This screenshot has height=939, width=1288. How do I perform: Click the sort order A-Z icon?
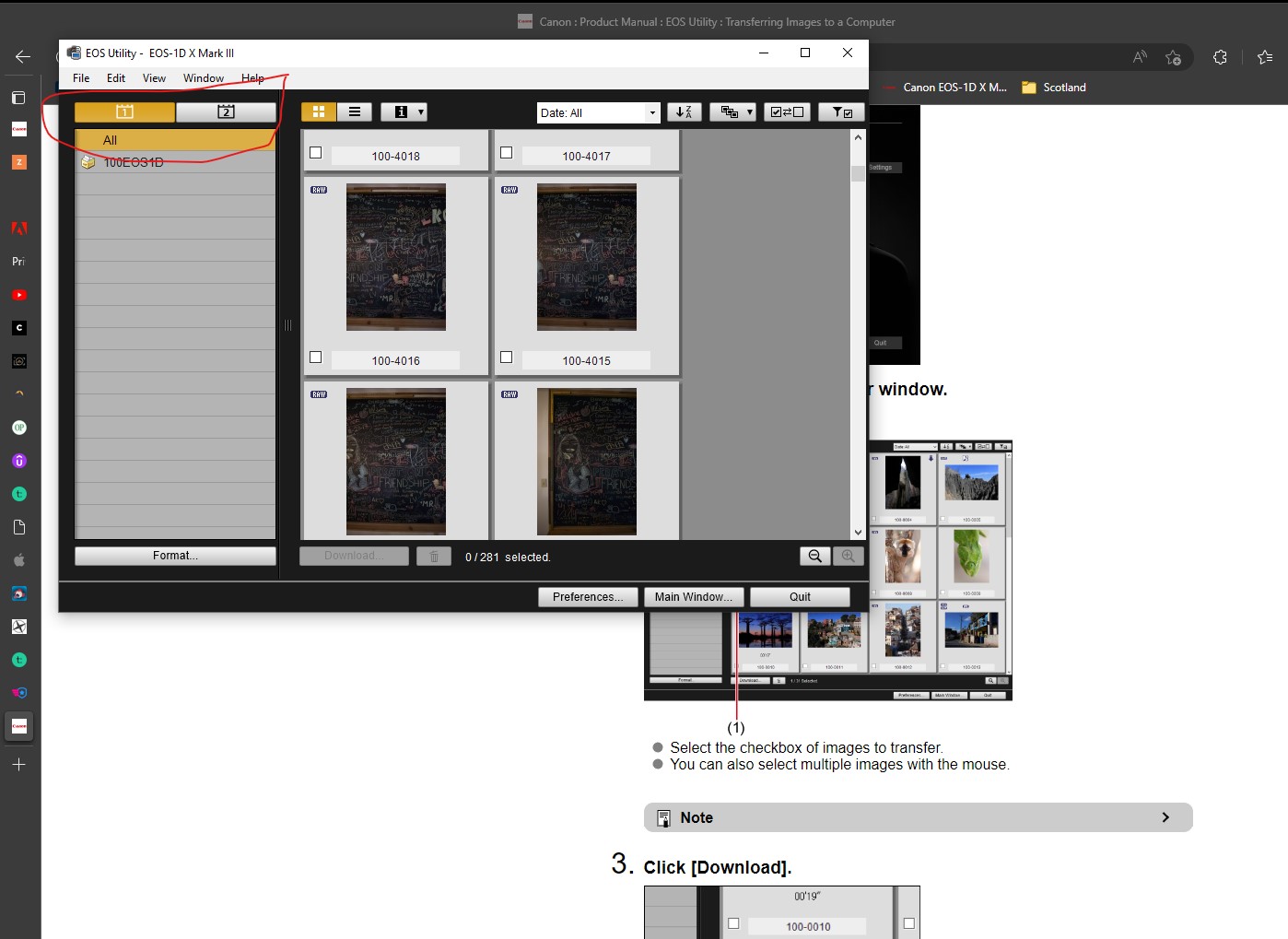tap(685, 112)
